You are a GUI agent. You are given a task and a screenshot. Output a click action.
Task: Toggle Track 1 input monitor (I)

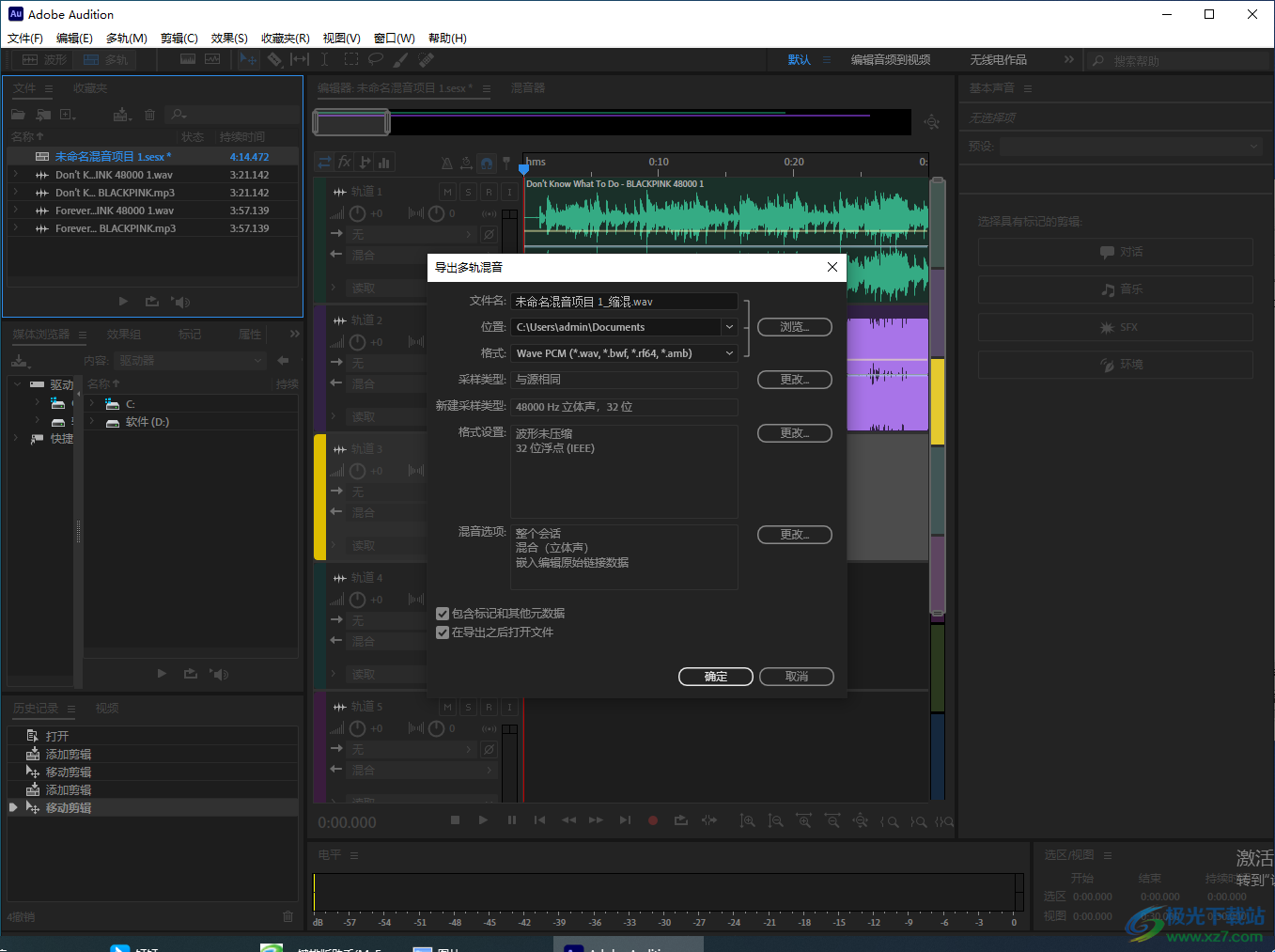(509, 192)
